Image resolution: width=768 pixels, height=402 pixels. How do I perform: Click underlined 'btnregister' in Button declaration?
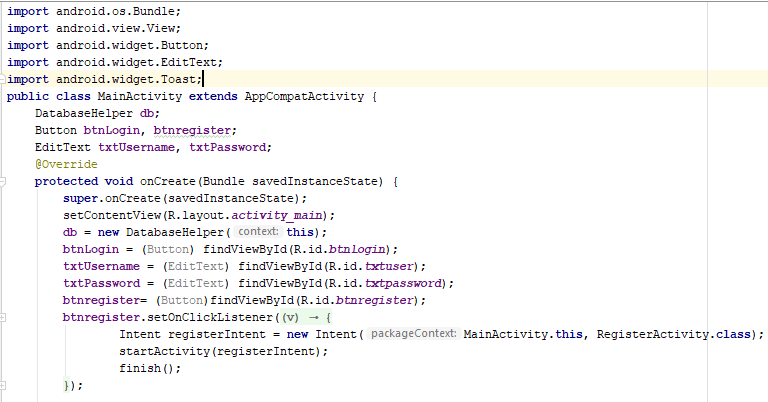click(x=192, y=130)
